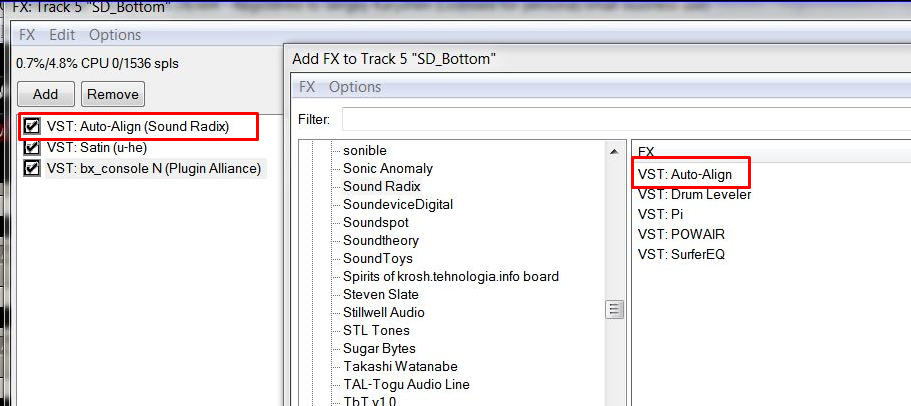Choose VST: Drum Leveler plugin
911x406 pixels.
point(694,194)
